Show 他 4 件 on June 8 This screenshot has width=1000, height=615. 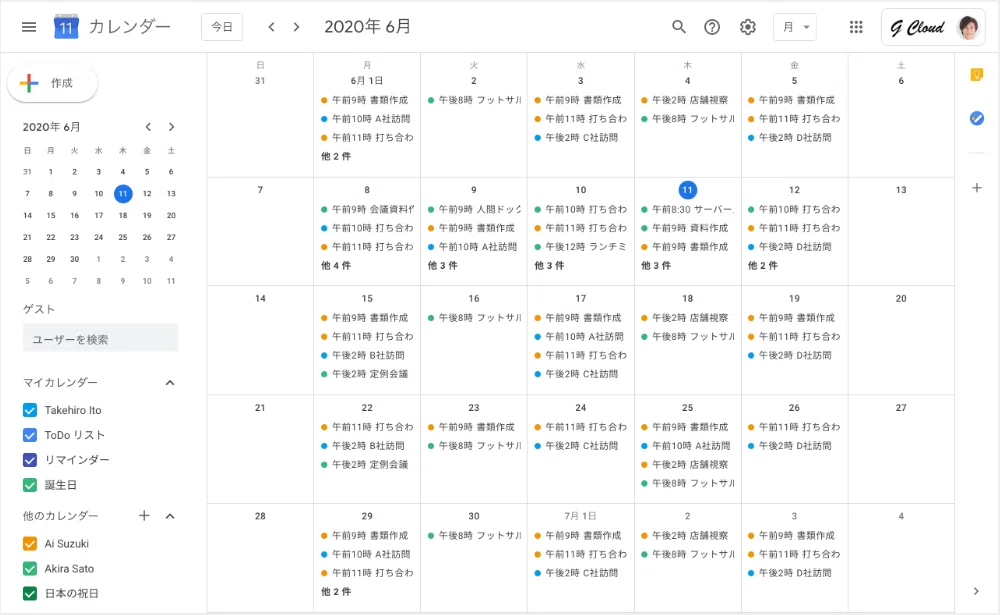(x=336, y=265)
